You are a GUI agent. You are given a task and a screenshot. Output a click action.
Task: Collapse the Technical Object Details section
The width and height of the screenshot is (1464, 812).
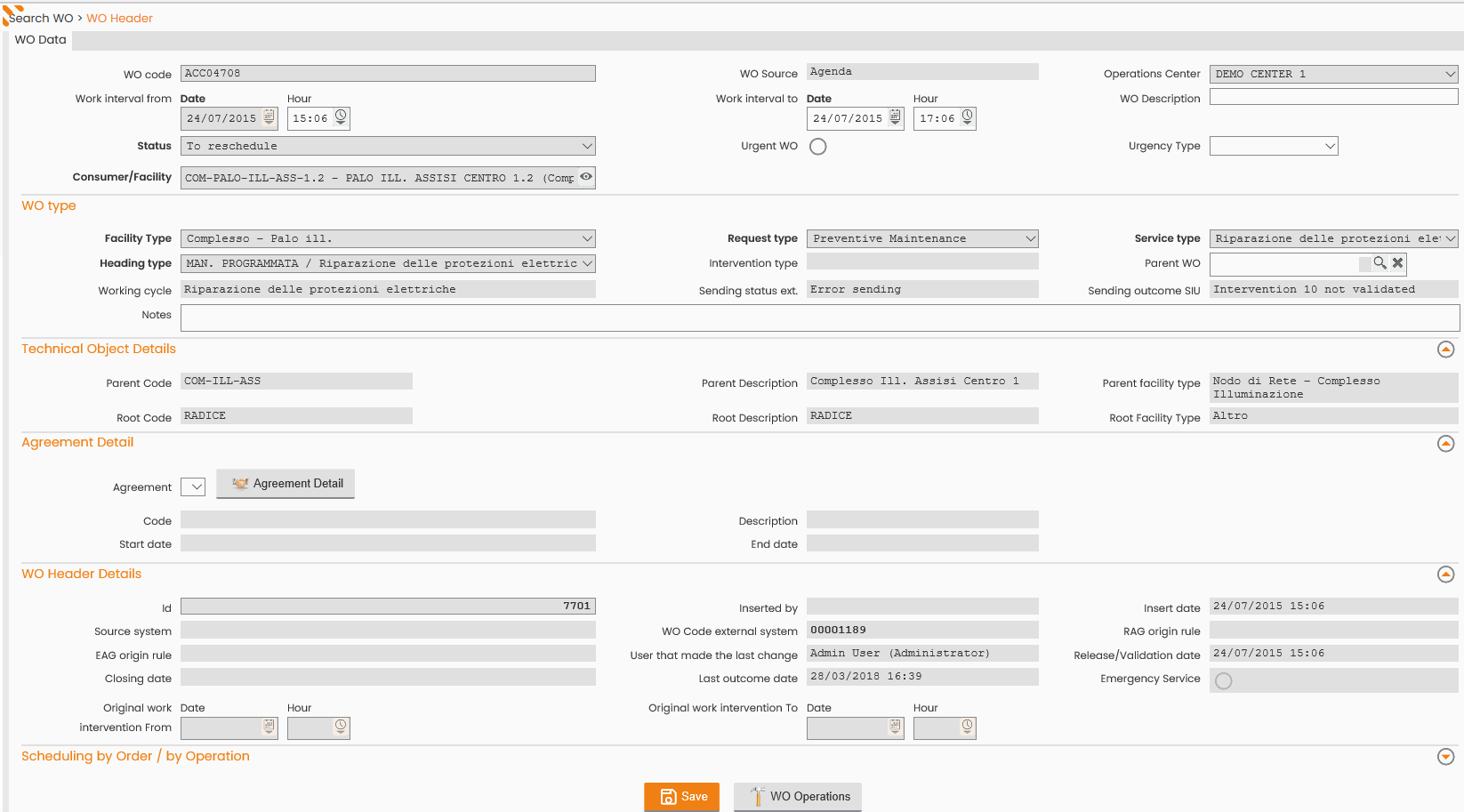pyautogui.click(x=1446, y=350)
